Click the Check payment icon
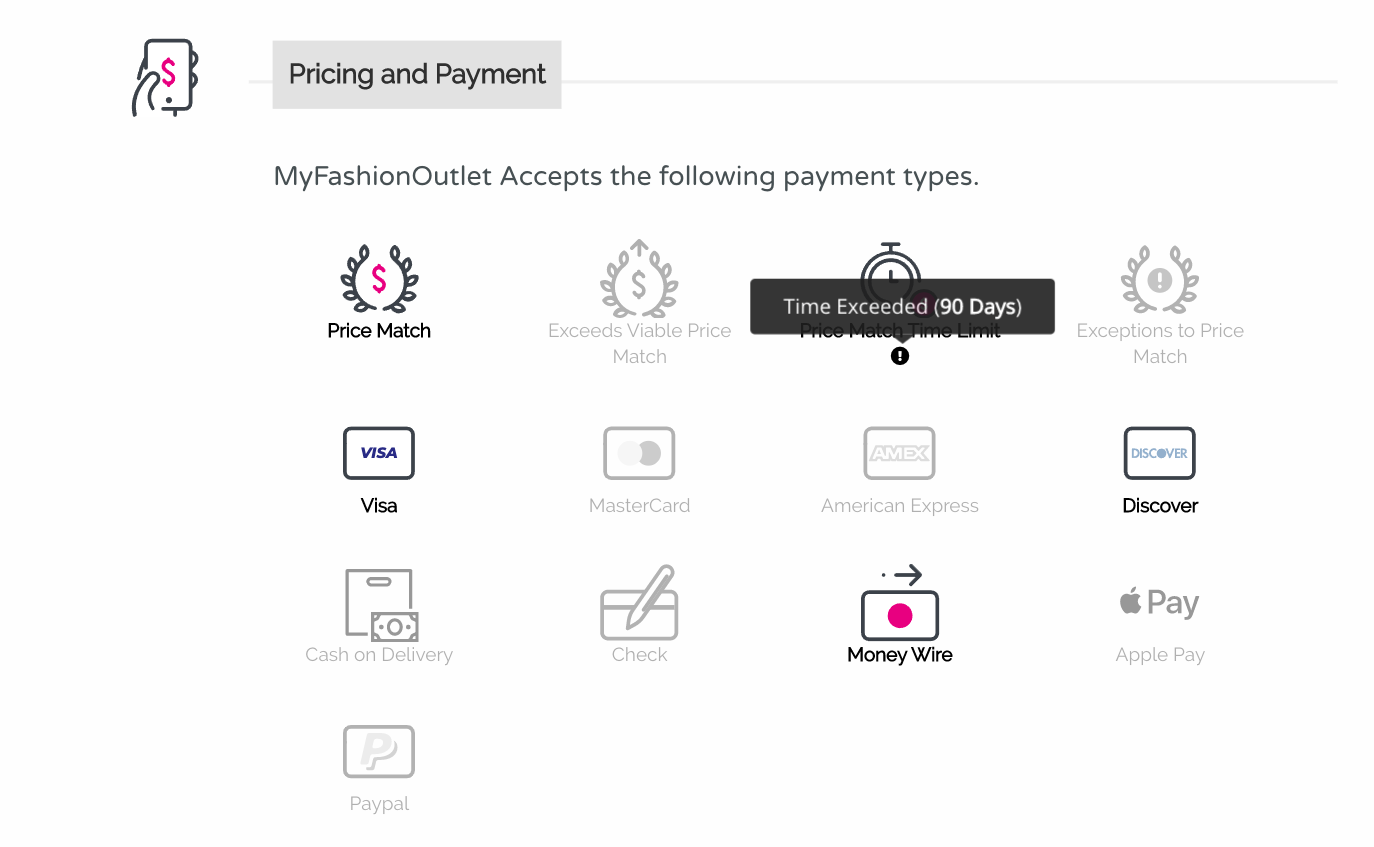Image resolution: width=1374 pixels, height=847 pixels. [639, 603]
